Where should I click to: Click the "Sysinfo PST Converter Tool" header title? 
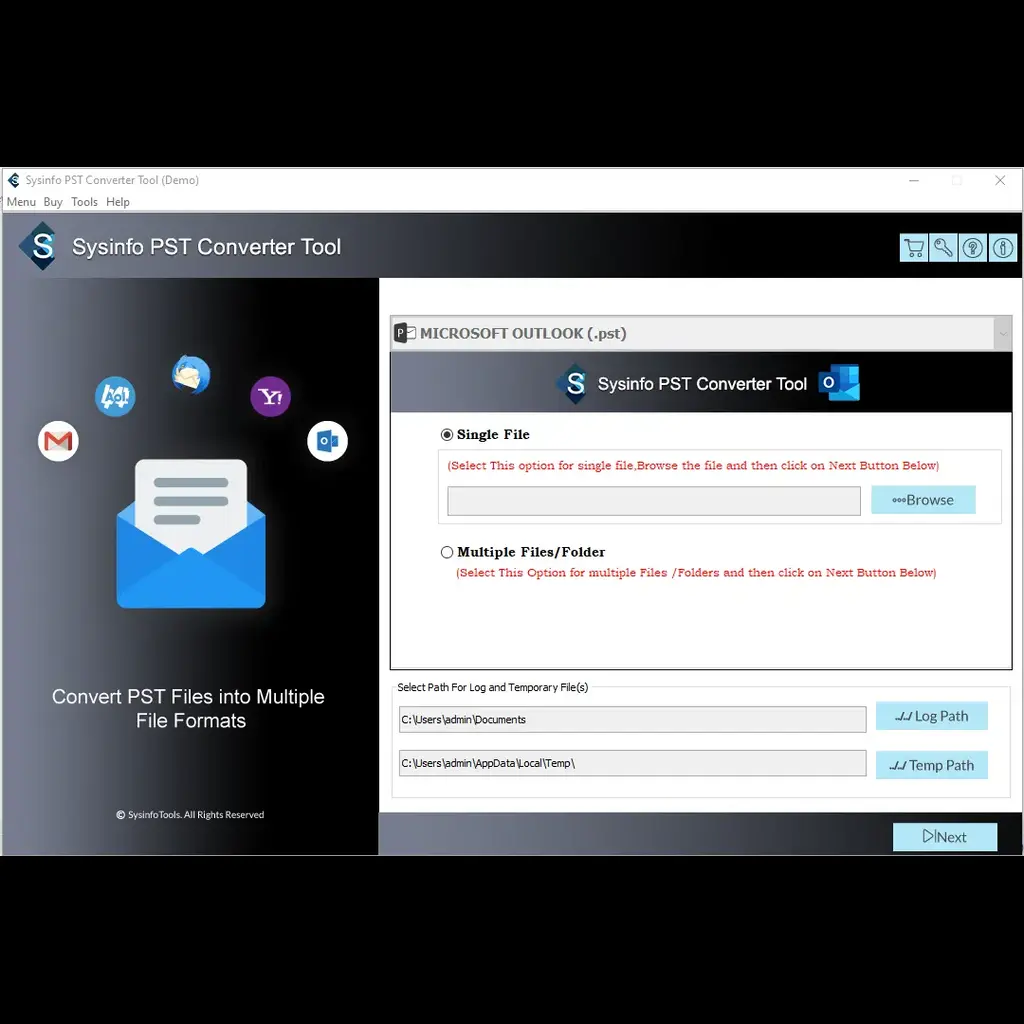tap(206, 247)
